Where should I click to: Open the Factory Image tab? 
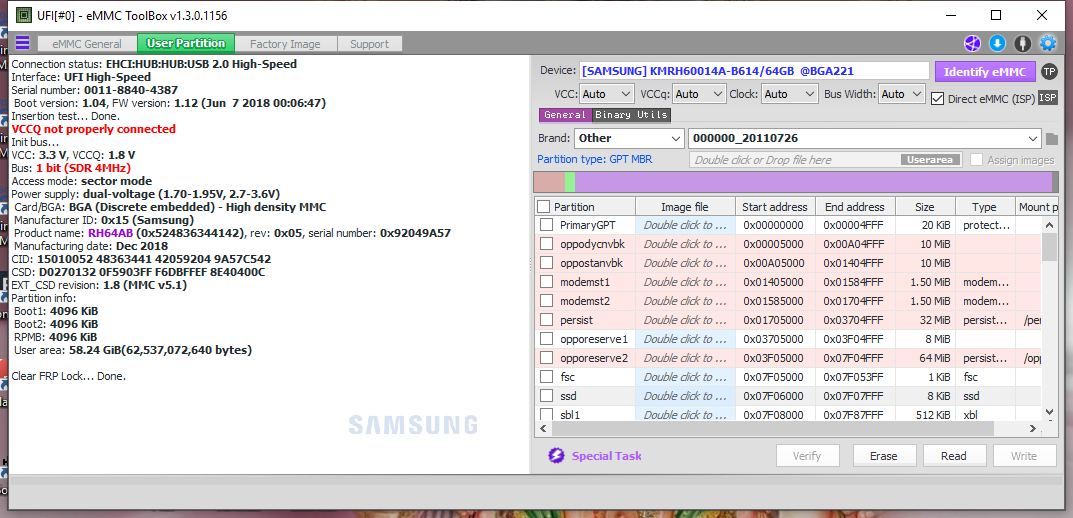285,44
